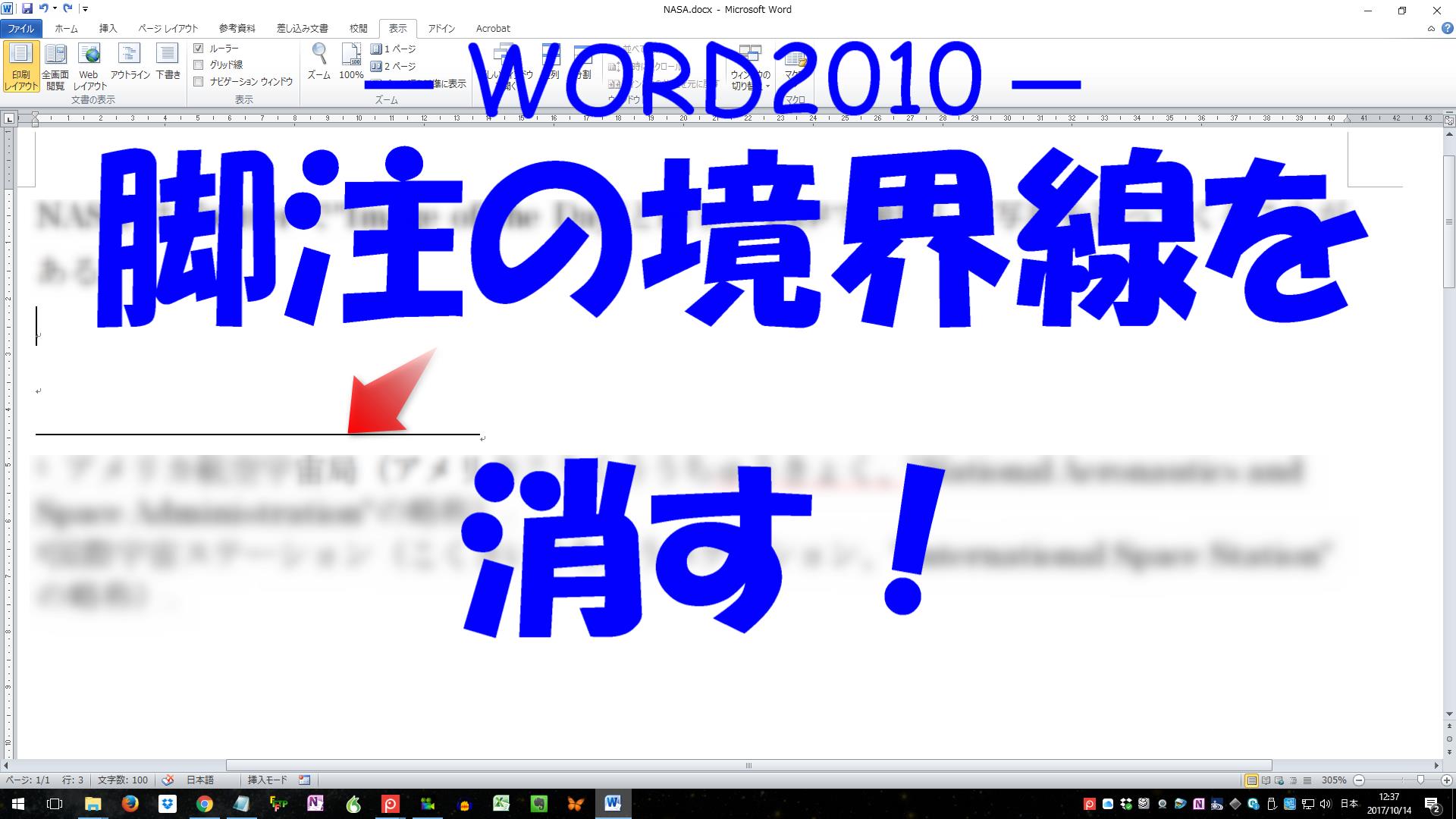Select the Web Layout (Webレイアウト) view

[x=89, y=67]
